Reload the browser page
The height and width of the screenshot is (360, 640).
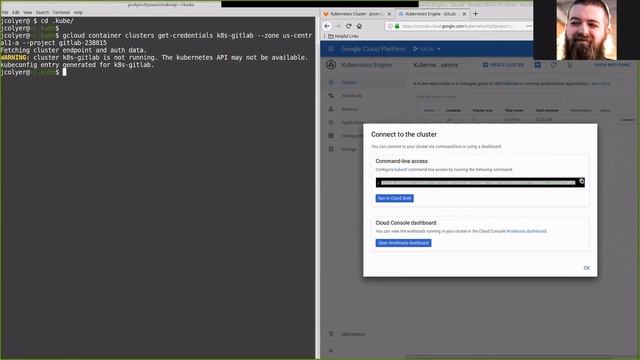pyautogui.click(x=349, y=26)
